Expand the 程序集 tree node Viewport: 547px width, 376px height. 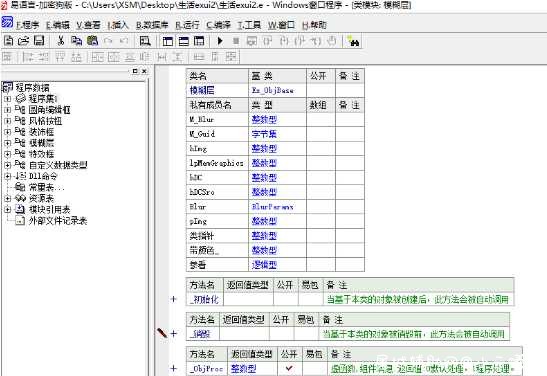[7, 99]
